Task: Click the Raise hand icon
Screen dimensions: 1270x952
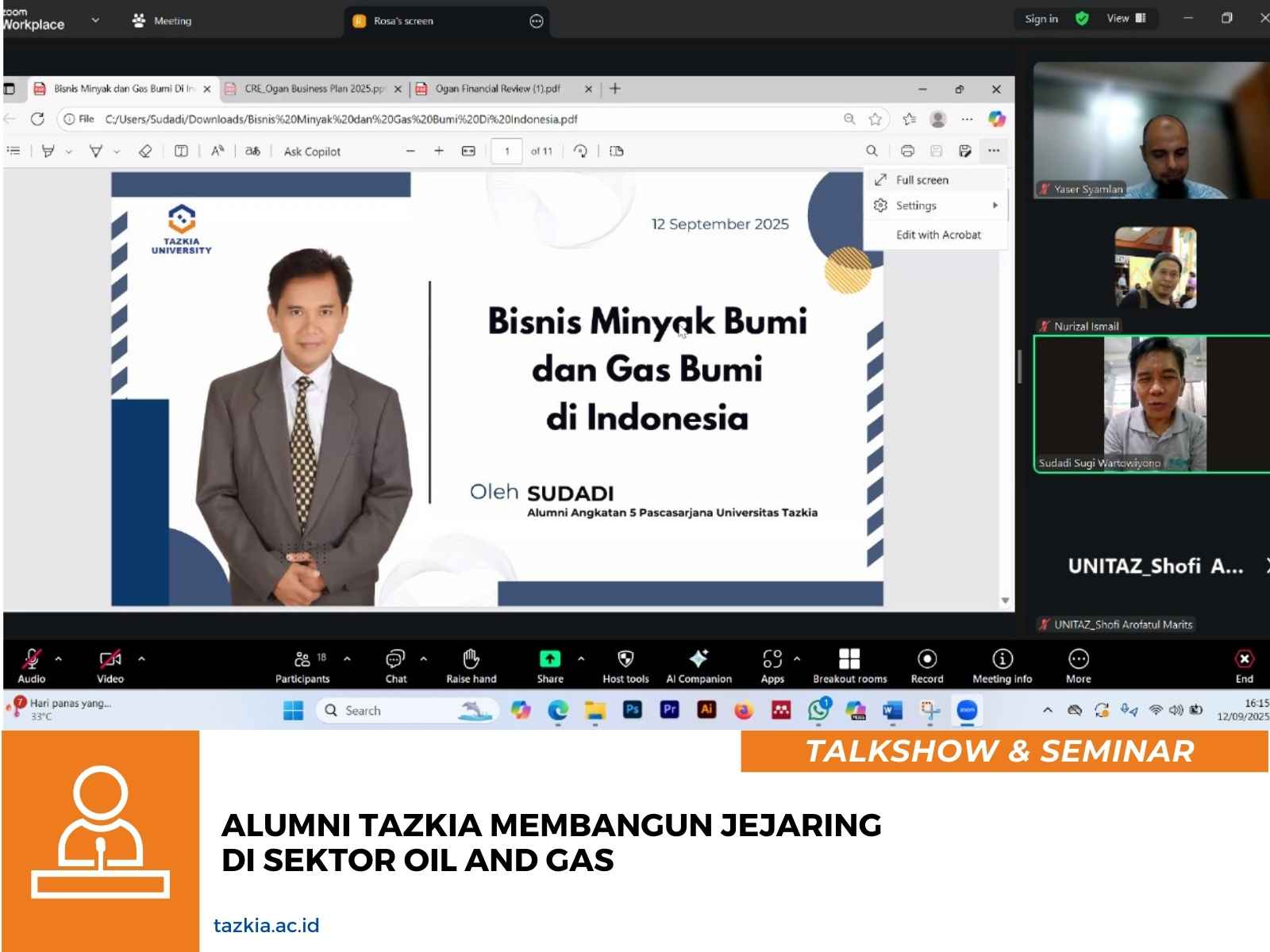Action: (471, 659)
